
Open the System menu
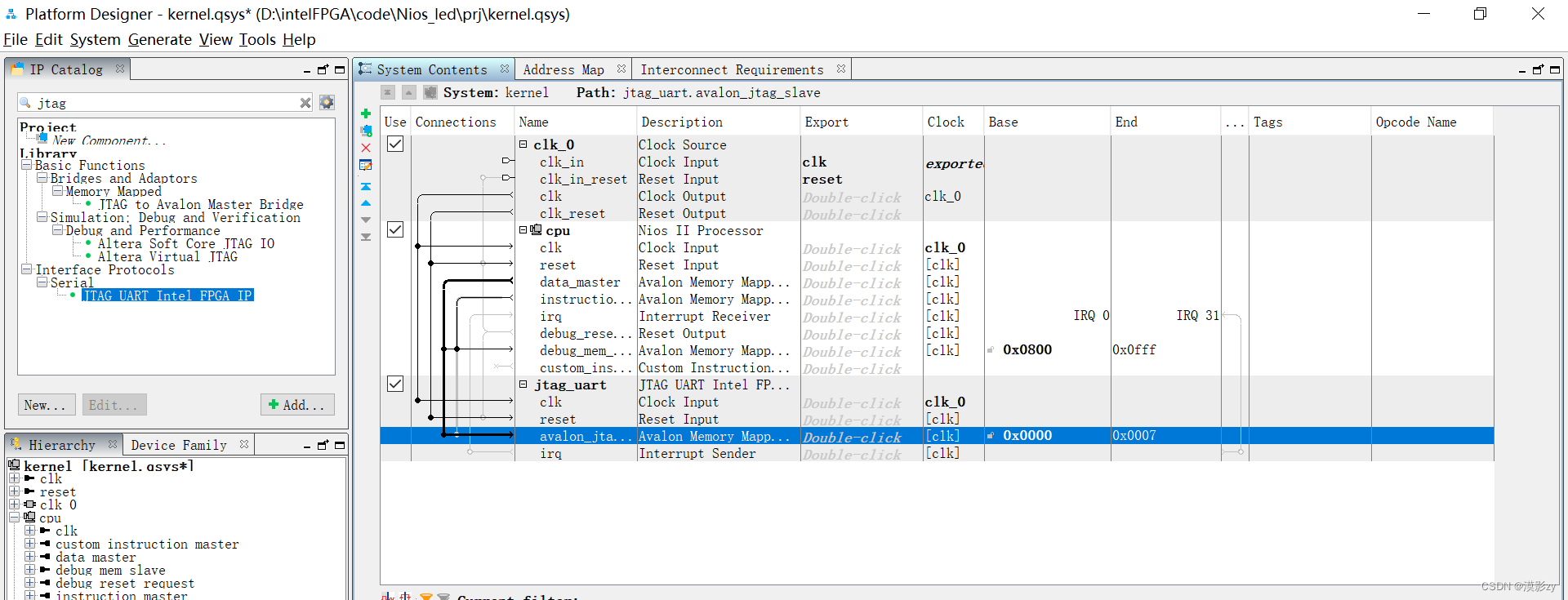(95, 39)
